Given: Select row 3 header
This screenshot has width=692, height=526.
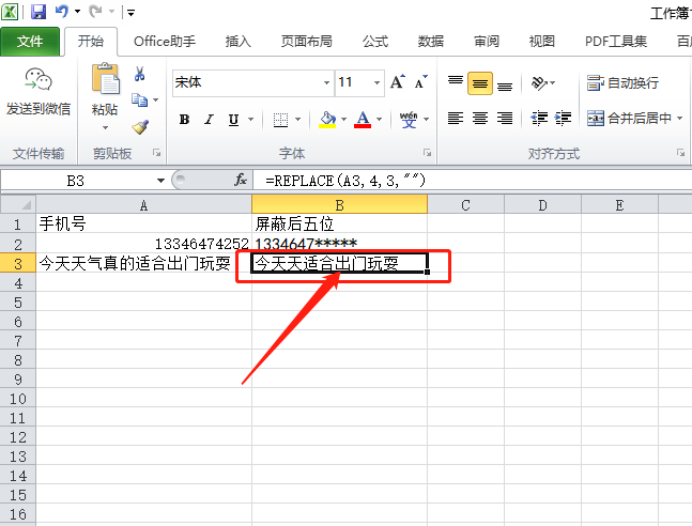Looking at the screenshot, I should click(18, 263).
